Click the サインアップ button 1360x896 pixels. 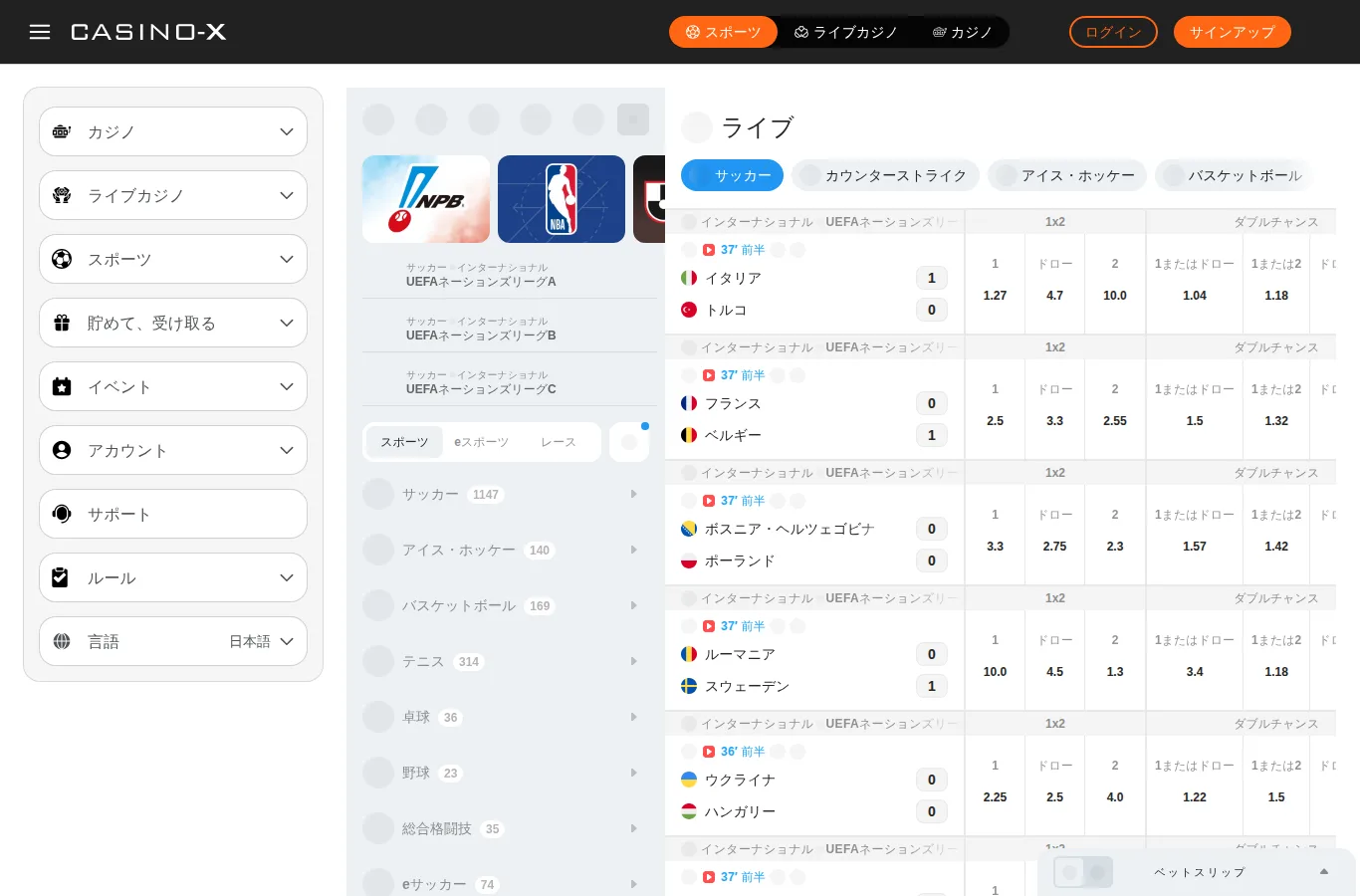tap(1233, 32)
